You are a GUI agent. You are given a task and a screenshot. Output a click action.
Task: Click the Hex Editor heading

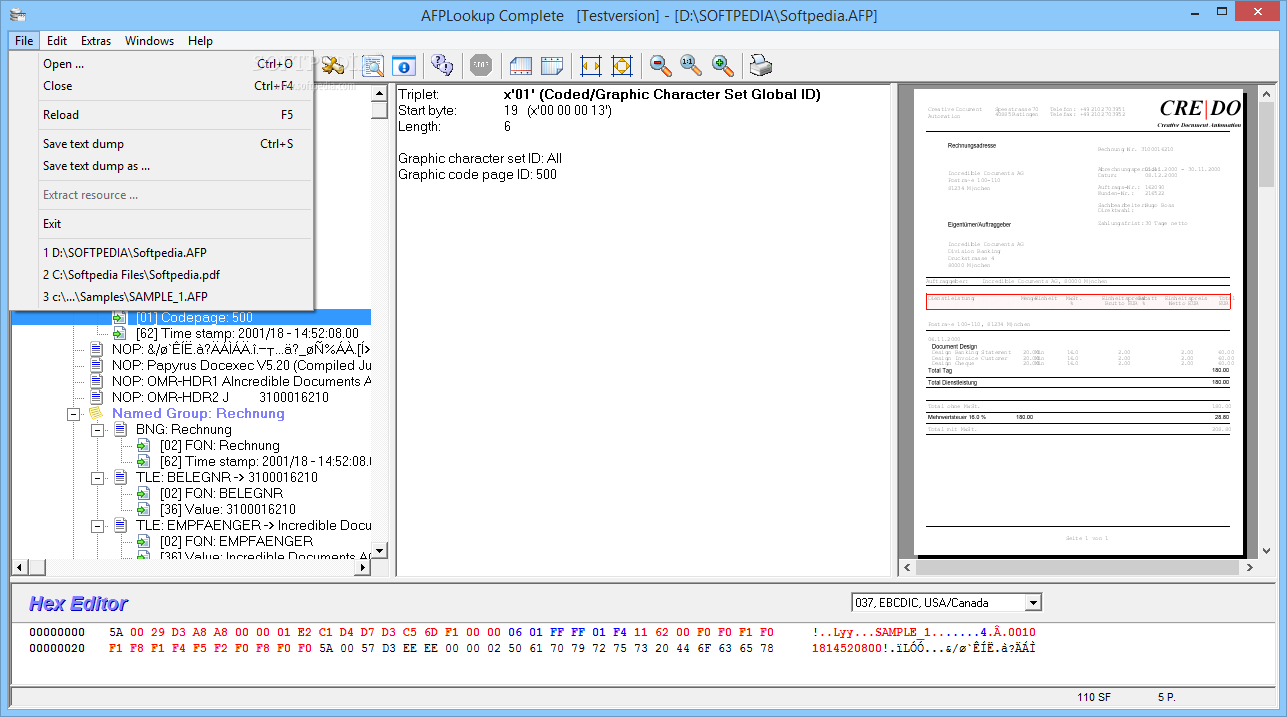[x=79, y=603]
